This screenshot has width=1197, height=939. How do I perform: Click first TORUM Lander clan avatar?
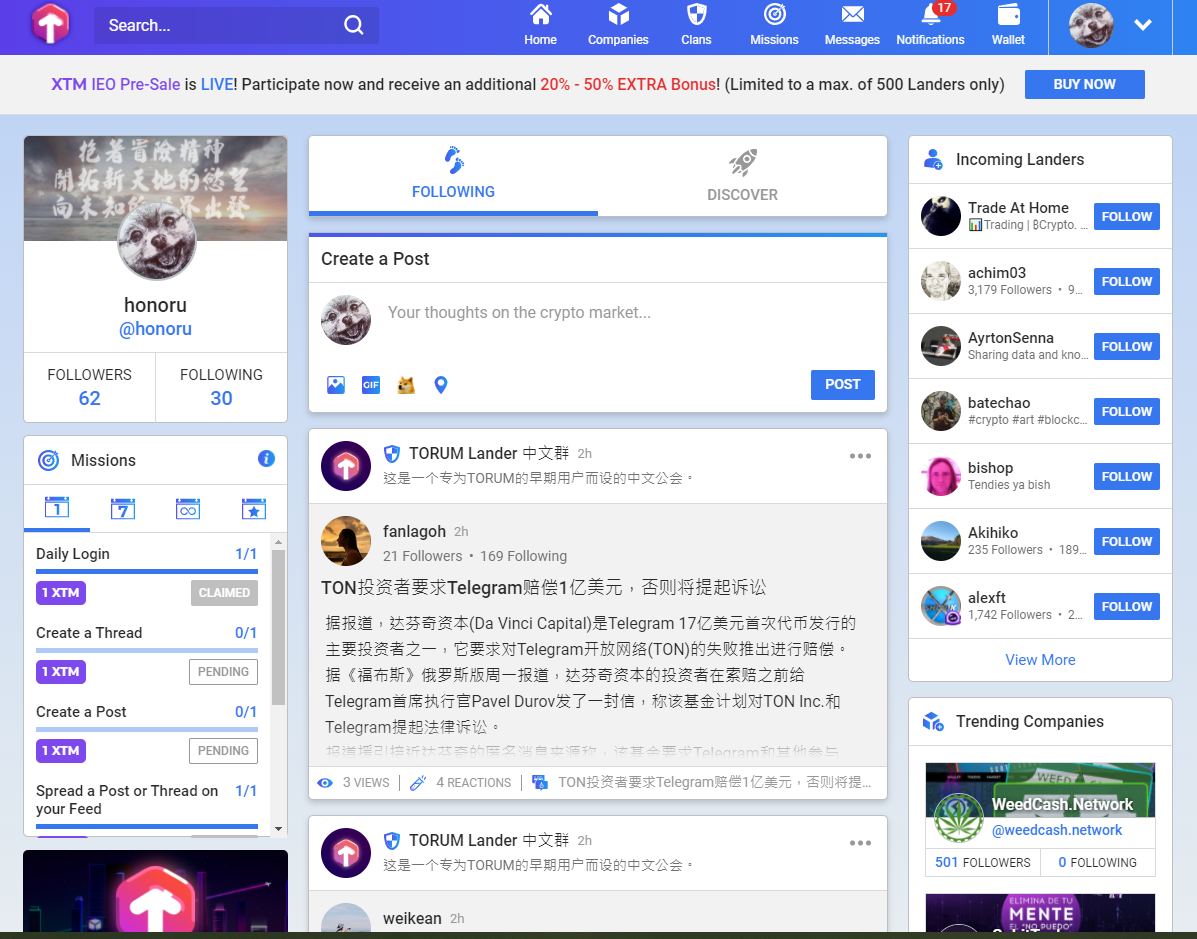point(346,466)
